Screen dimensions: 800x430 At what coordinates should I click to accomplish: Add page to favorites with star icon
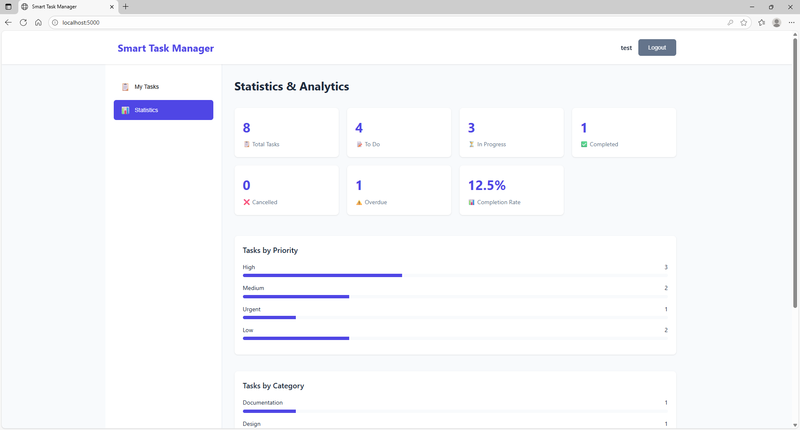click(744, 22)
